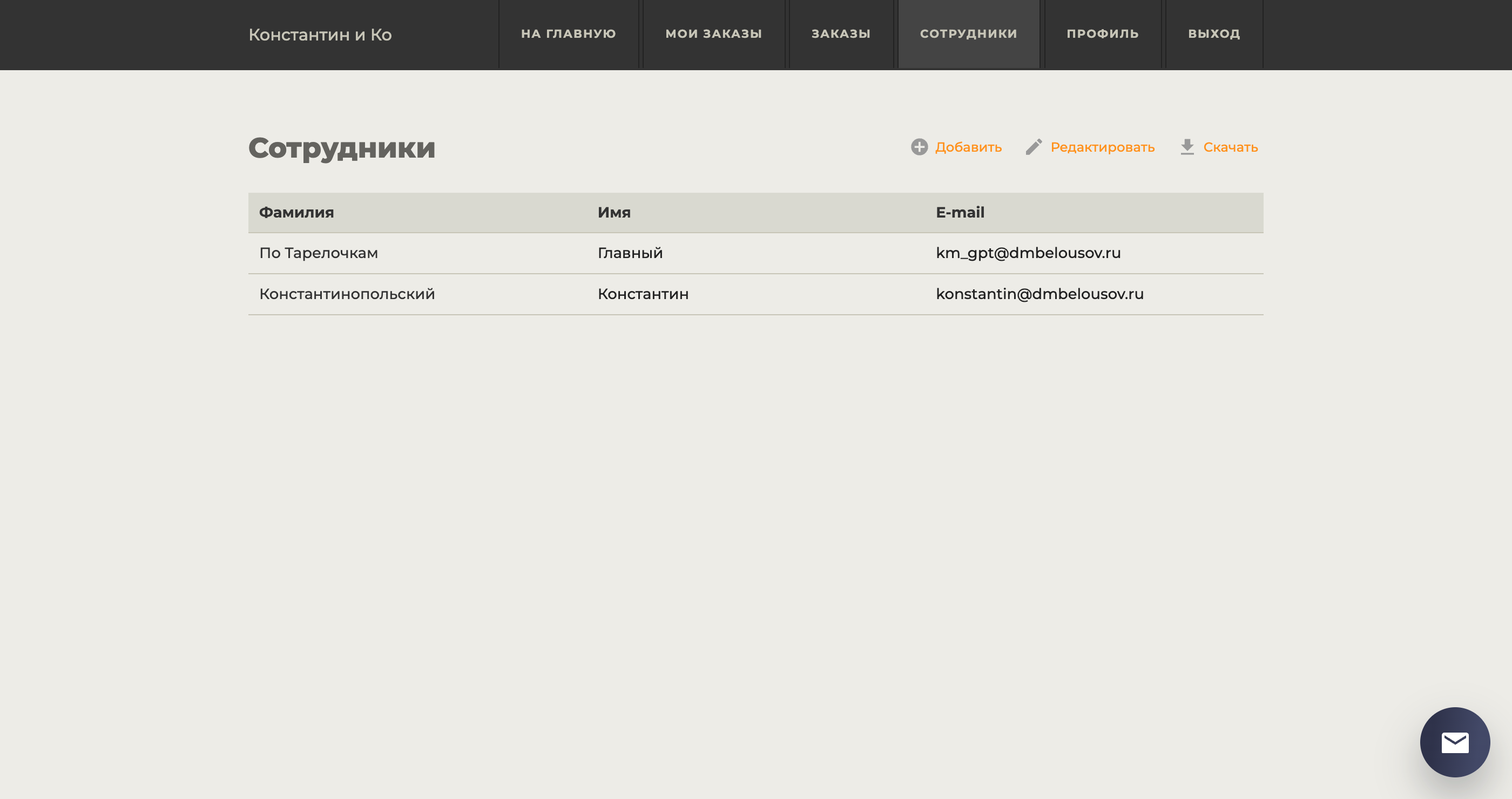
Task: Click the download arrow icon beside Скачать
Action: point(1187,147)
